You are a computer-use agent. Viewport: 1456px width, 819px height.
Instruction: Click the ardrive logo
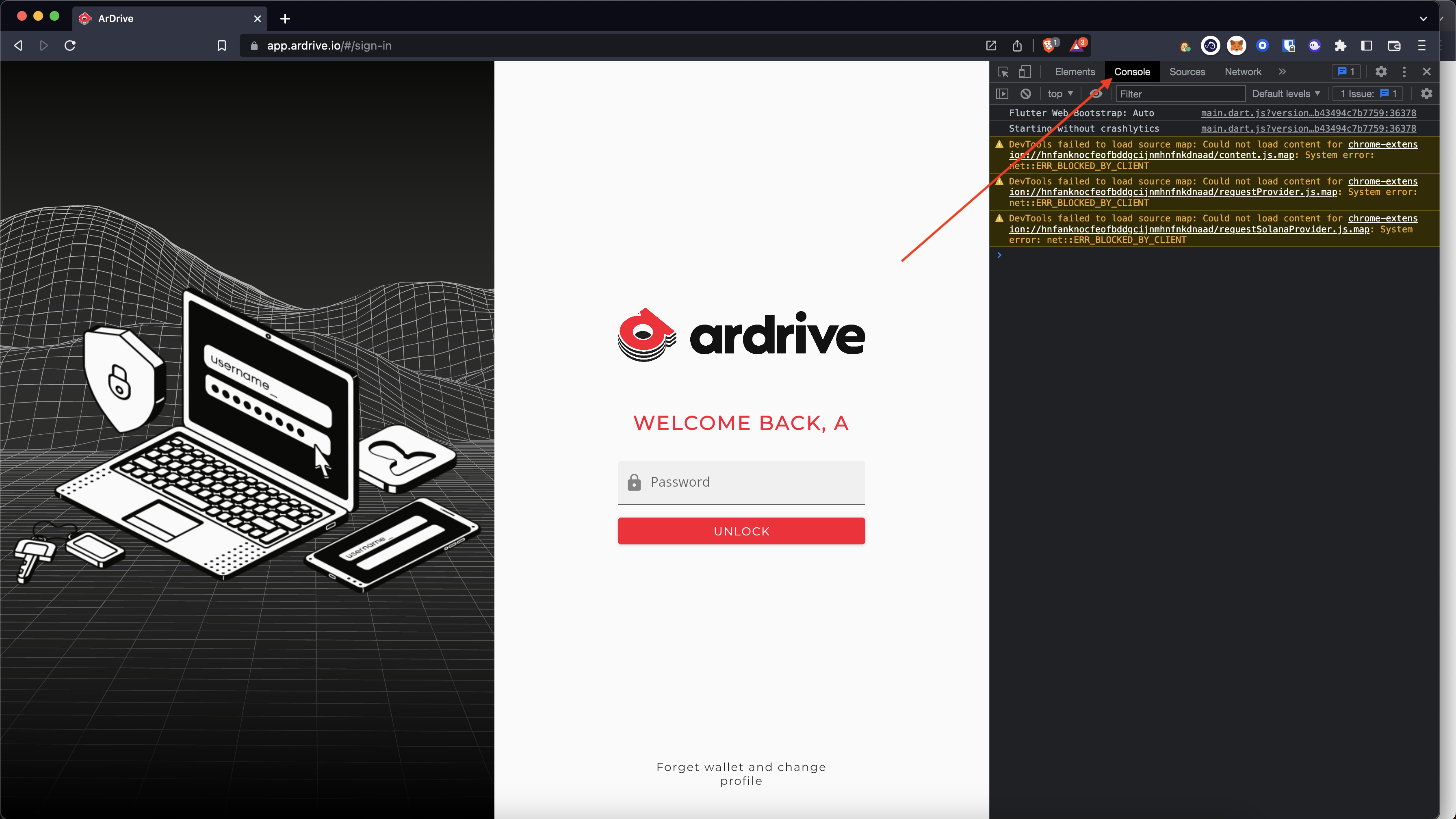741,335
